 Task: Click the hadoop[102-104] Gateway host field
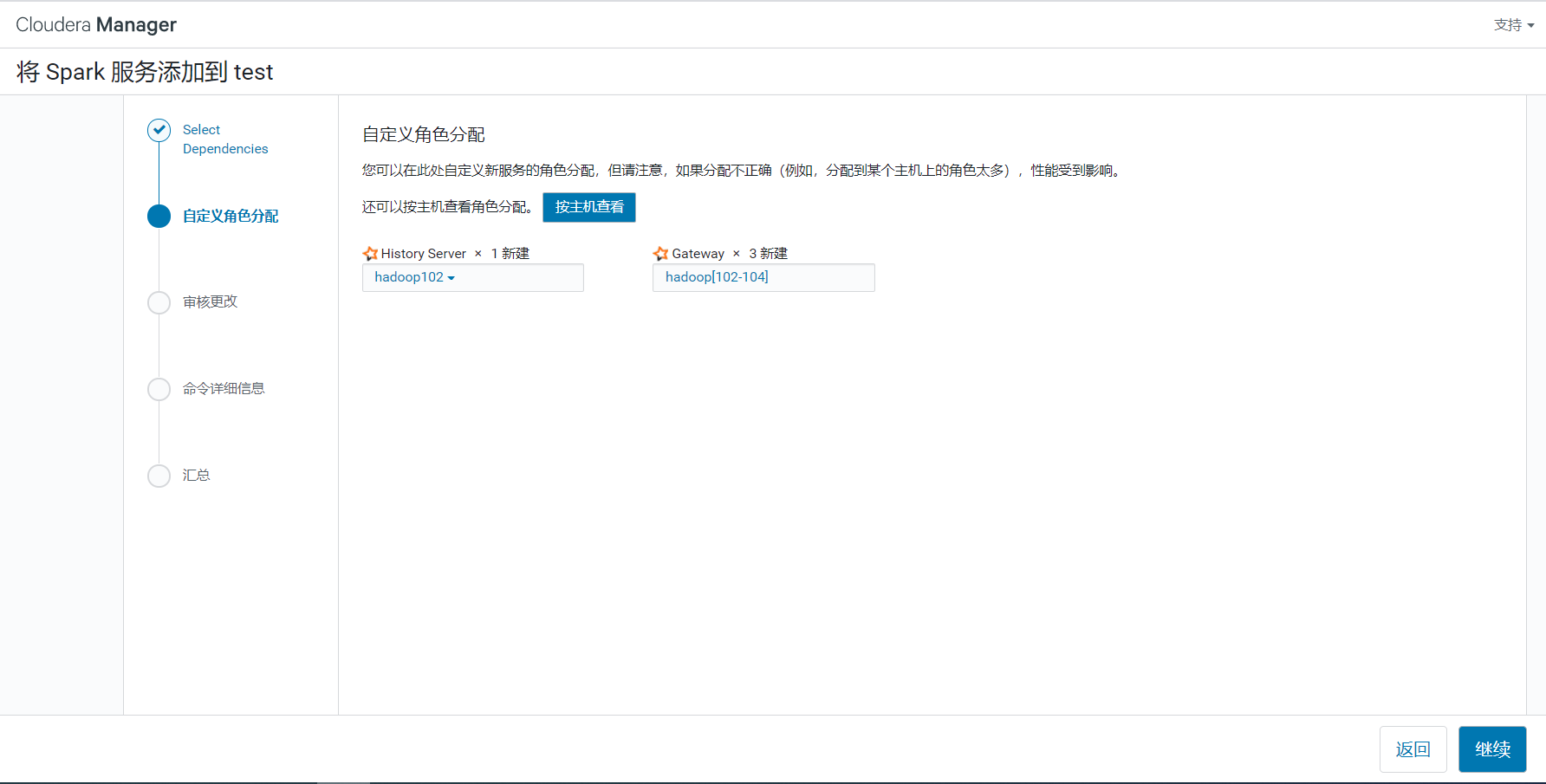tap(763, 277)
